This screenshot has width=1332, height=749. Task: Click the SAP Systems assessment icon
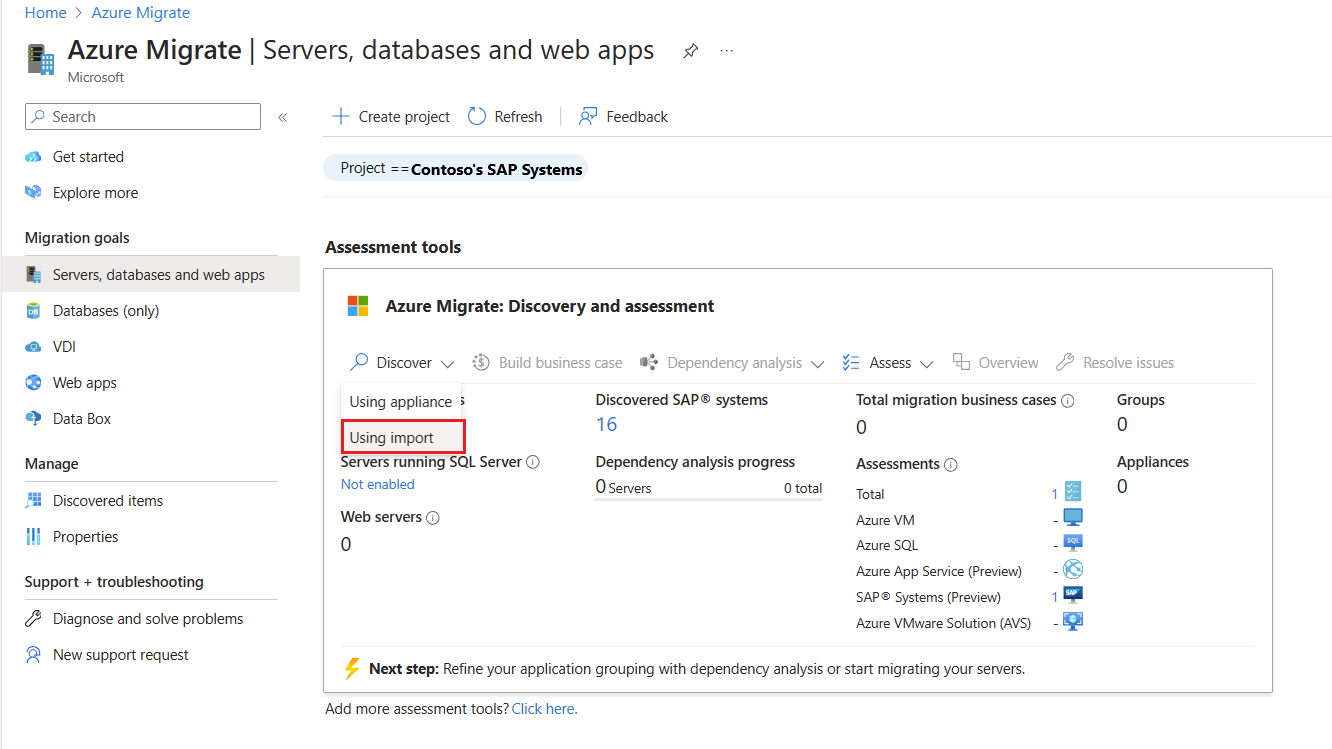(x=1073, y=596)
